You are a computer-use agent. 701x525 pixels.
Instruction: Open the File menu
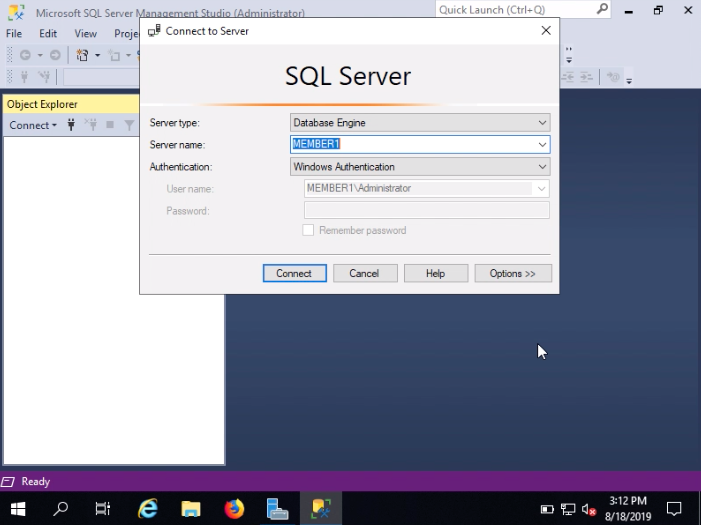pyautogui.click(x=14, y=34)
